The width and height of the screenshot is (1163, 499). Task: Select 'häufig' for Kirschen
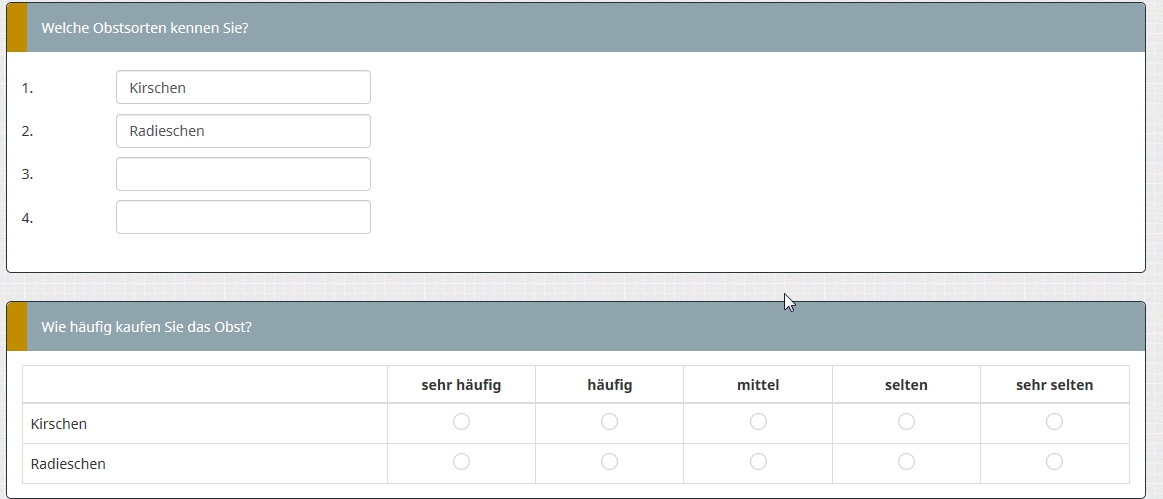click(x=609, y=422)
